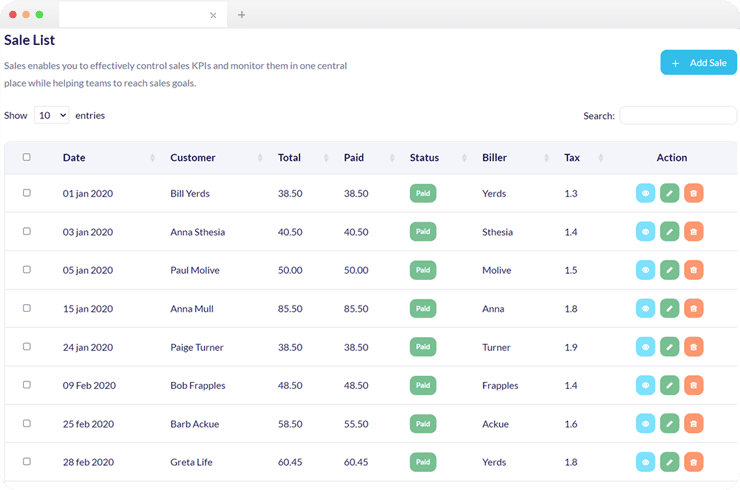Edit the Anna Sthesia sale

(x=669, y=232)
